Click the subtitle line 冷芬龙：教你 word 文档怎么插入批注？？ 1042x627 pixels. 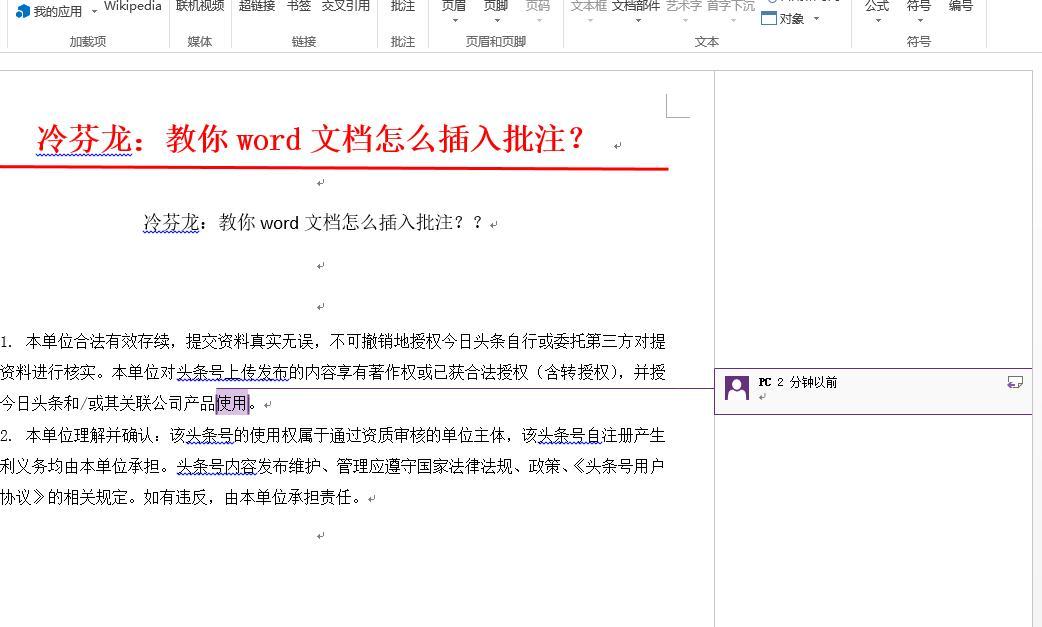[x=312, y=223]
